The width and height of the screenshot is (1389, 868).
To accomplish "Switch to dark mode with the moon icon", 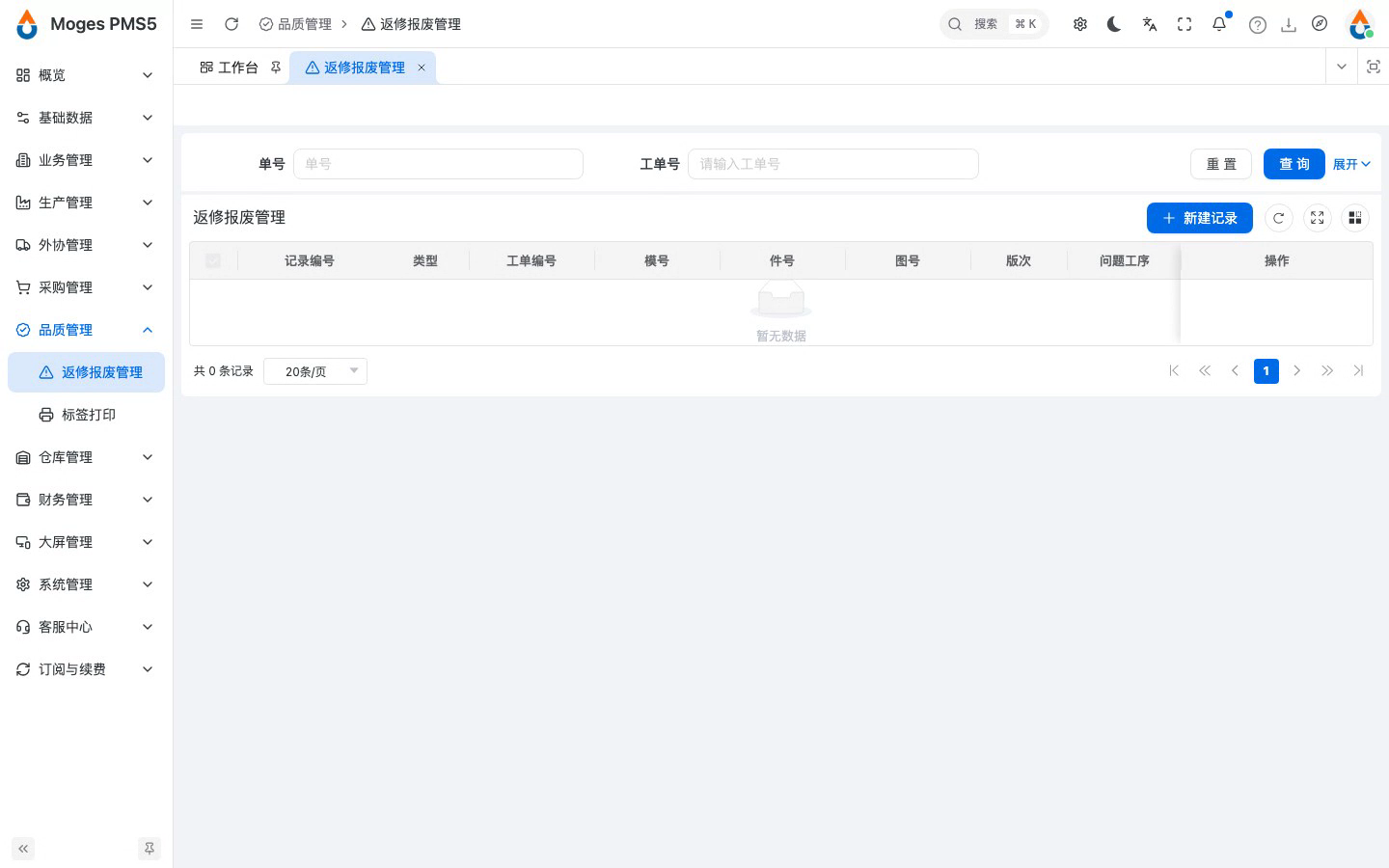I will pos(1115,24).
